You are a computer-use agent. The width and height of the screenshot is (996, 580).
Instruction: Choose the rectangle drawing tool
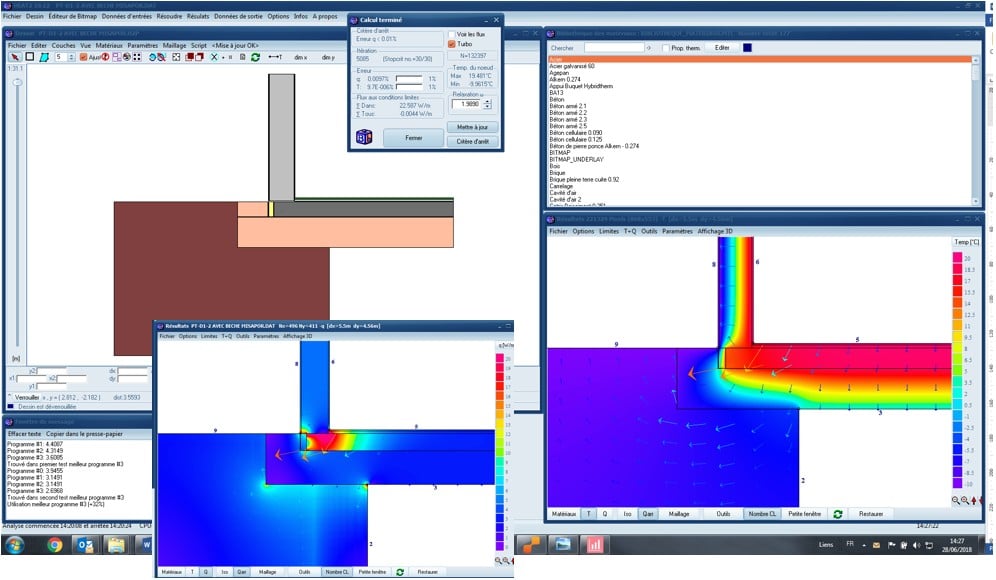point(30,57)
